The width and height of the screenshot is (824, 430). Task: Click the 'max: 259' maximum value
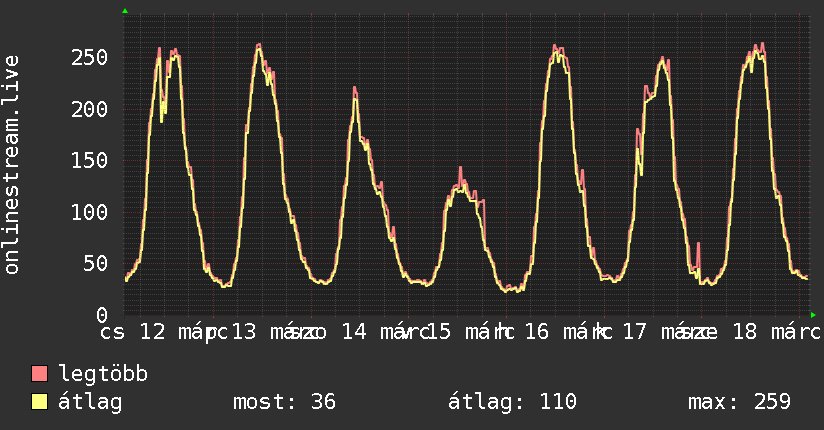[x=739, y=402]
